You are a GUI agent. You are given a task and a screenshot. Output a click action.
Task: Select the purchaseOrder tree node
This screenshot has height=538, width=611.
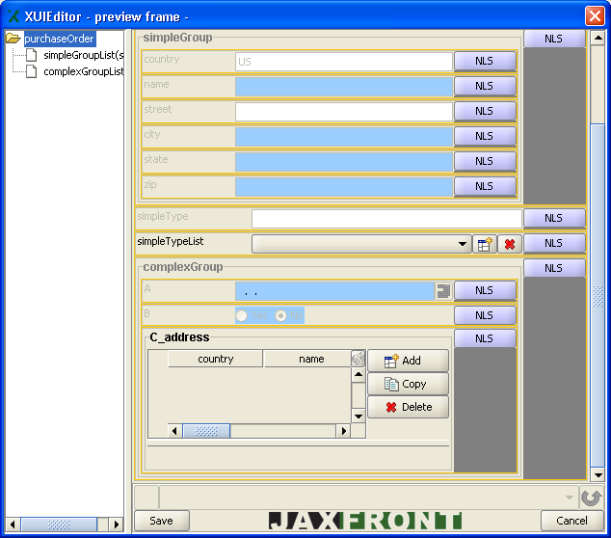click(59, 39)
